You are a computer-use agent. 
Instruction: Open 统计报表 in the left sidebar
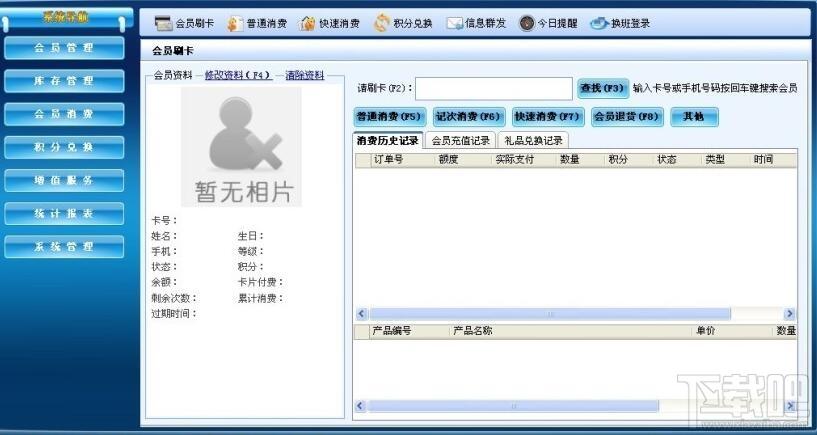pyautogui.click(x=64, y=213)
